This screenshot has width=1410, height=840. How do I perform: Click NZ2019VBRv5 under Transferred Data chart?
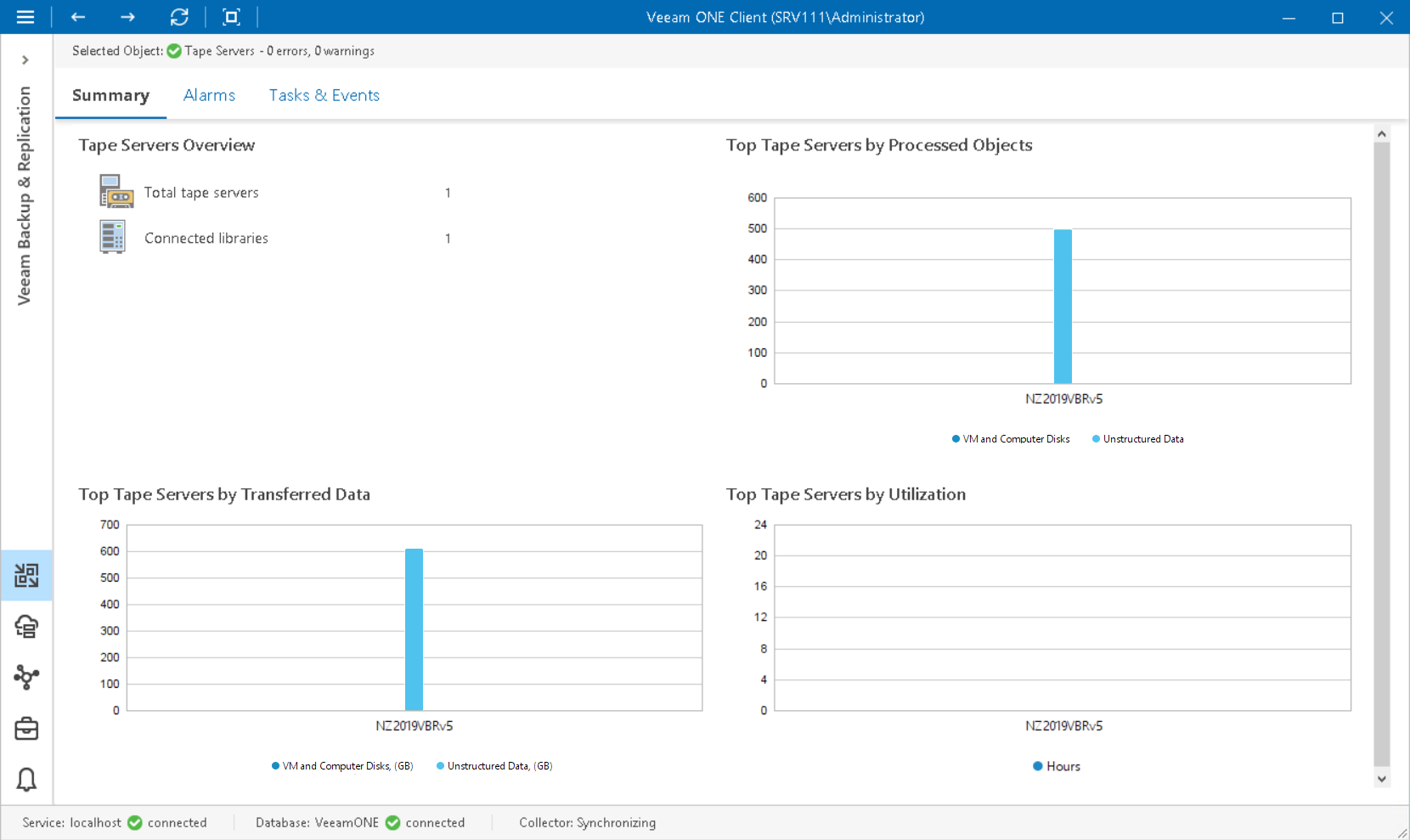click(x=415, y=726)
